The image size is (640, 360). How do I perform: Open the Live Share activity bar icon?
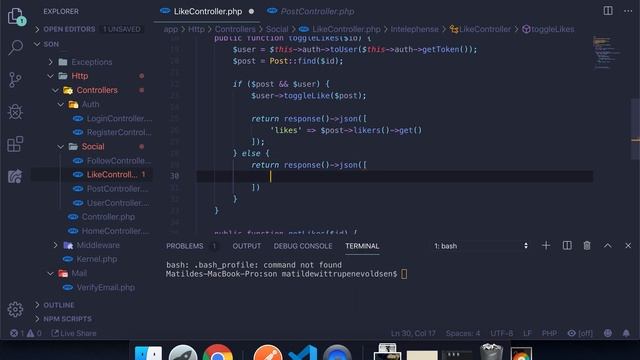pos(15,176)
